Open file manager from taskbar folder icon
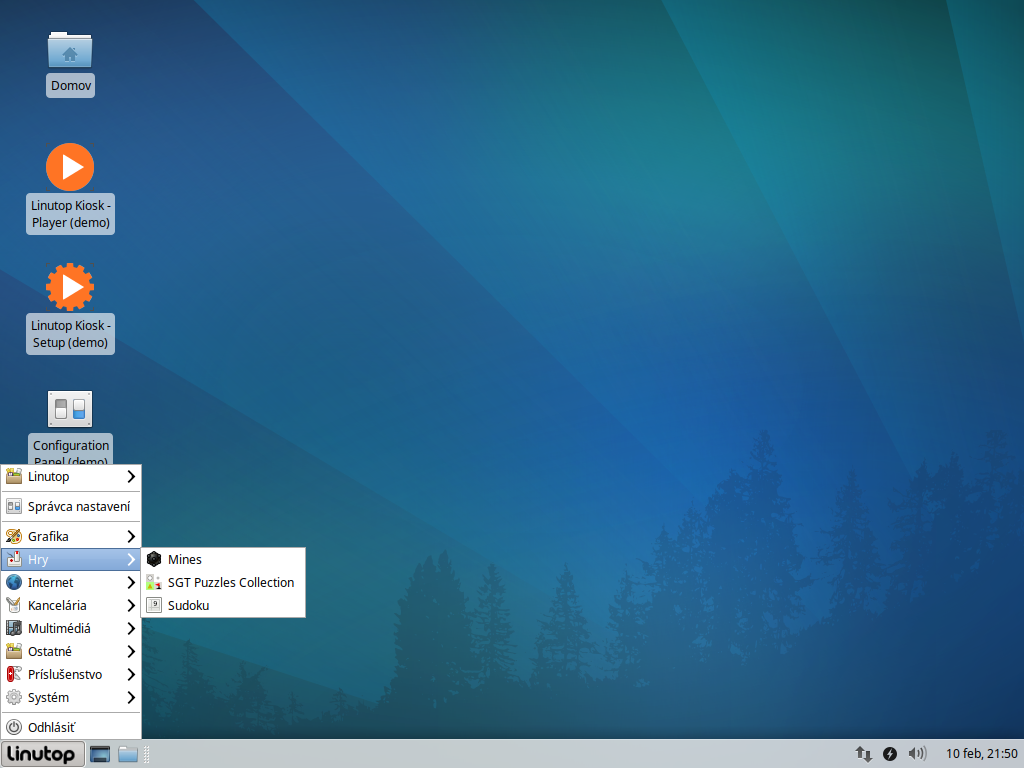 [x=128, y=754]
